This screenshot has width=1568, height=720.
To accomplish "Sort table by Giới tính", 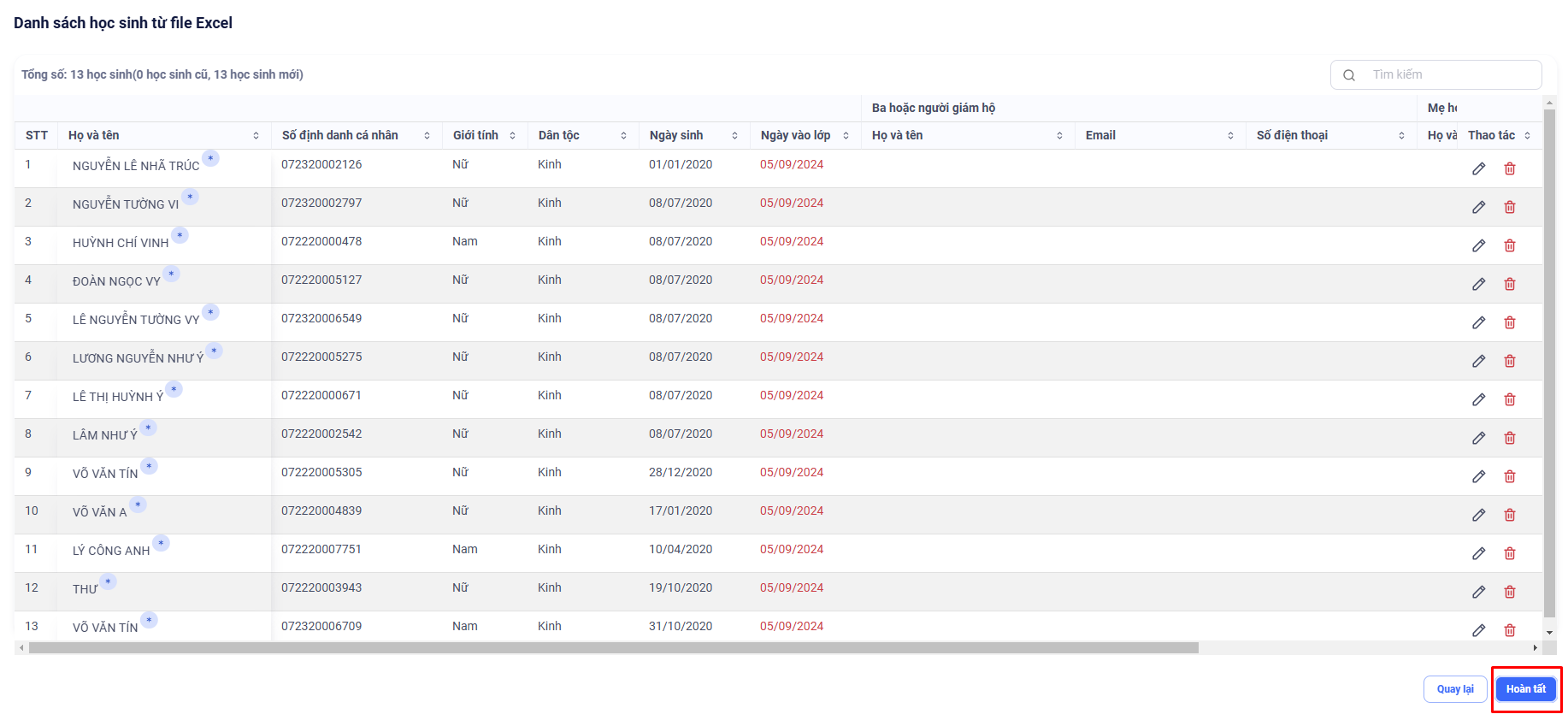I will pyautogui.click(x=512, y=136).
